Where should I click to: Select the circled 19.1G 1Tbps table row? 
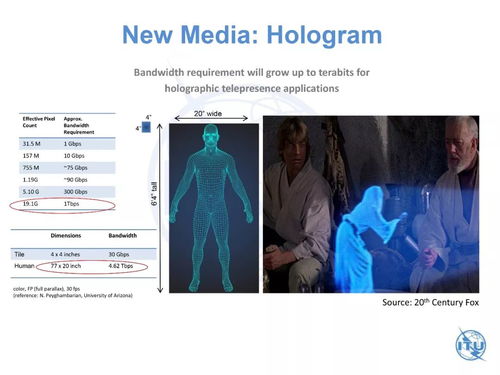click(63, 204)
